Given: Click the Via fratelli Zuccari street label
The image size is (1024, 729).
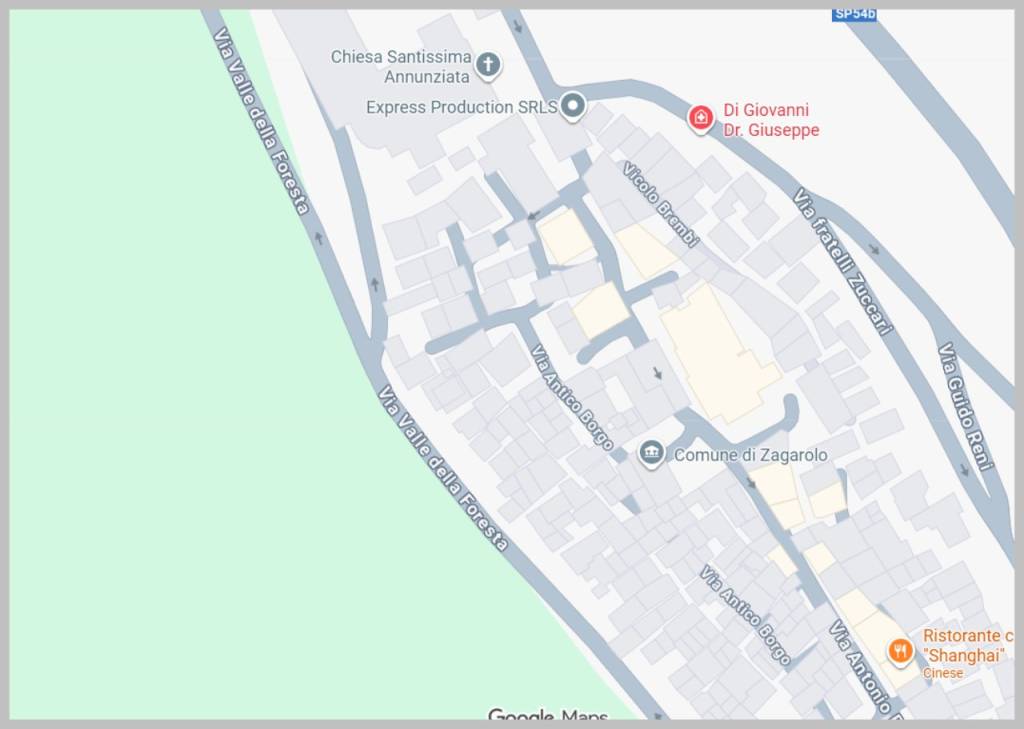Looking at the screenshot, I should [843, 261].
